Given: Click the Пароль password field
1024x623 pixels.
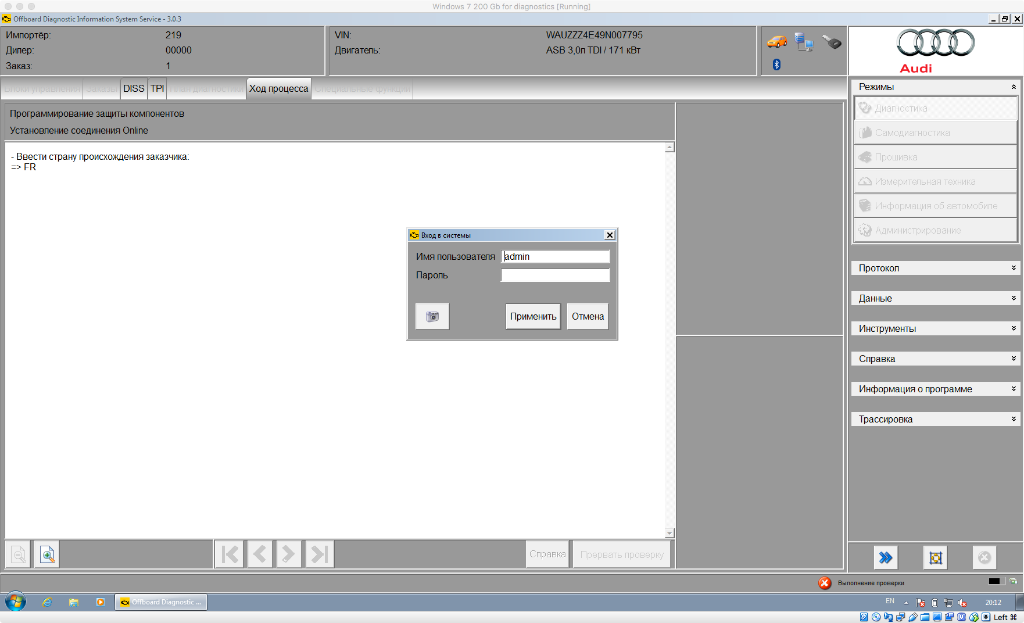Looking at the screenshot, I should [555, 275].
